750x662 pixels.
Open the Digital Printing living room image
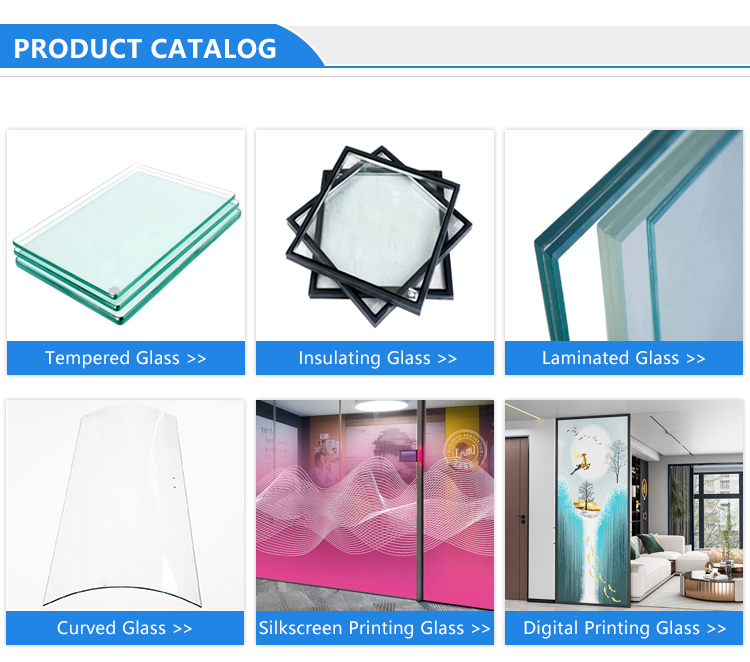coord(624,506)
